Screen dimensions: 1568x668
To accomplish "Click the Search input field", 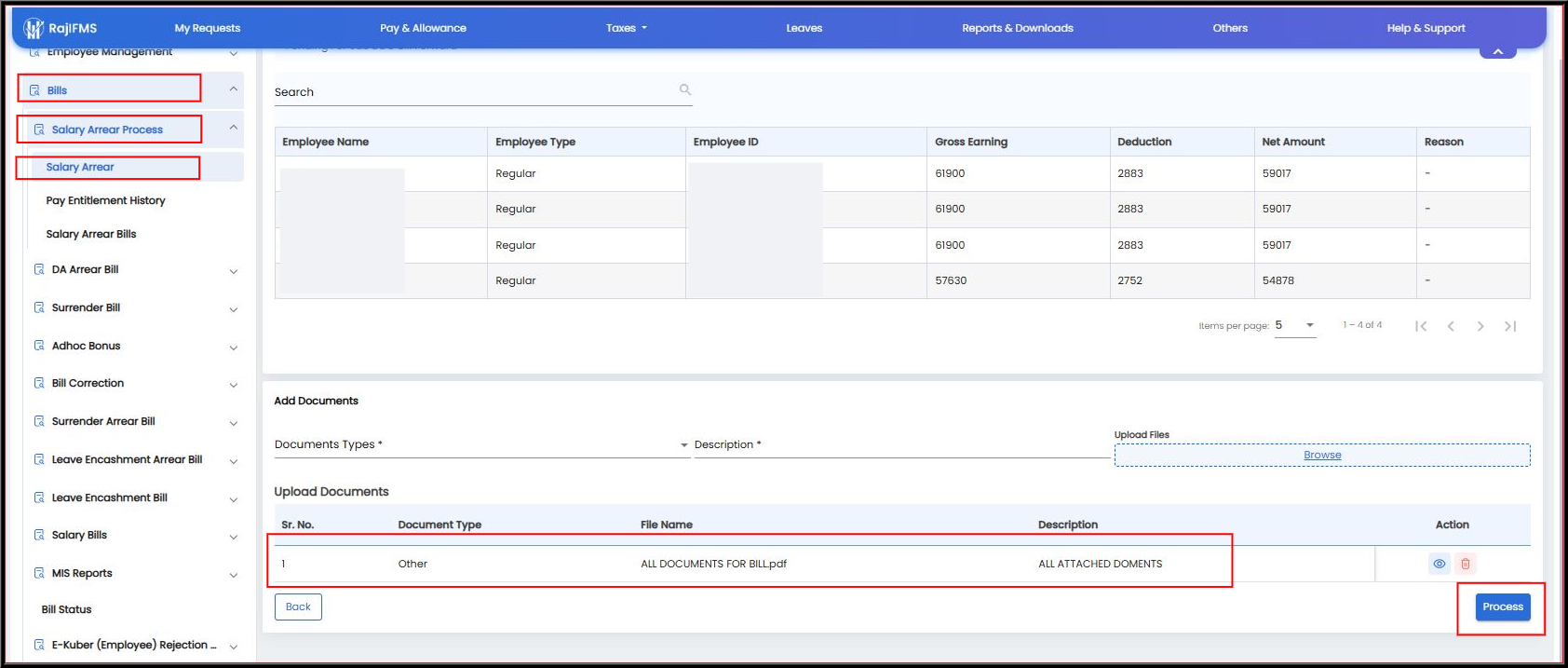I will (483, 91).
